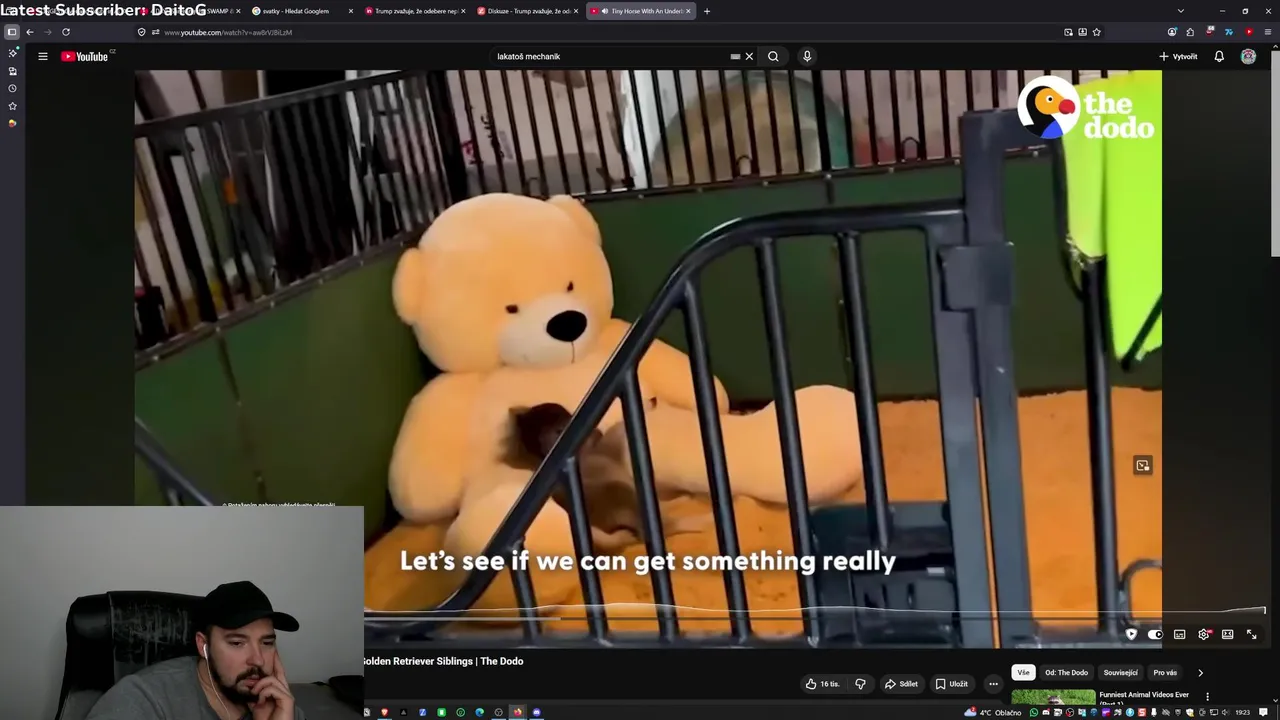
Task: Focus the YouTube search field
Action: pos(610,56)
